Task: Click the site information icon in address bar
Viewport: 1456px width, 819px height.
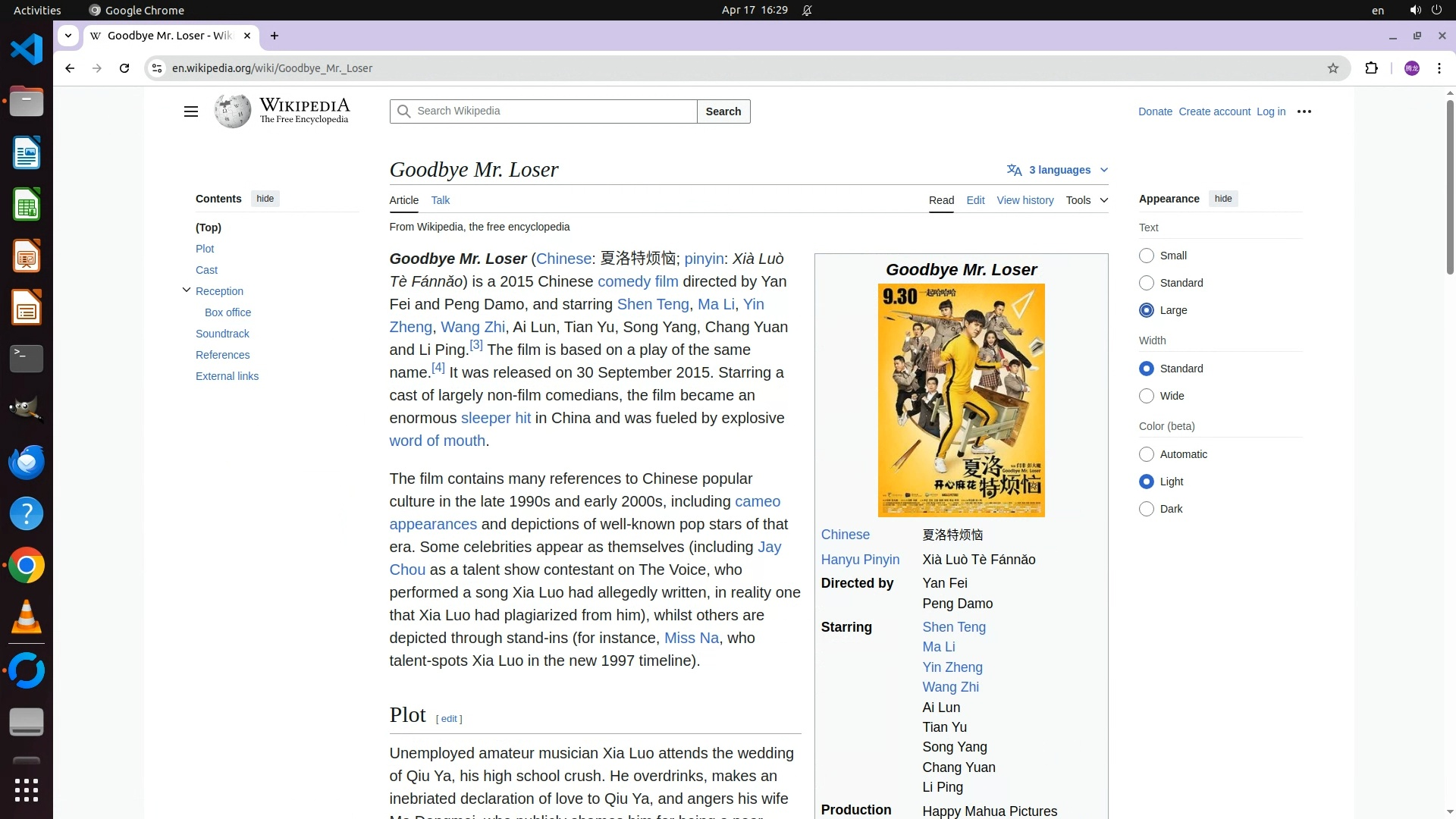Action: pos(157,68)
